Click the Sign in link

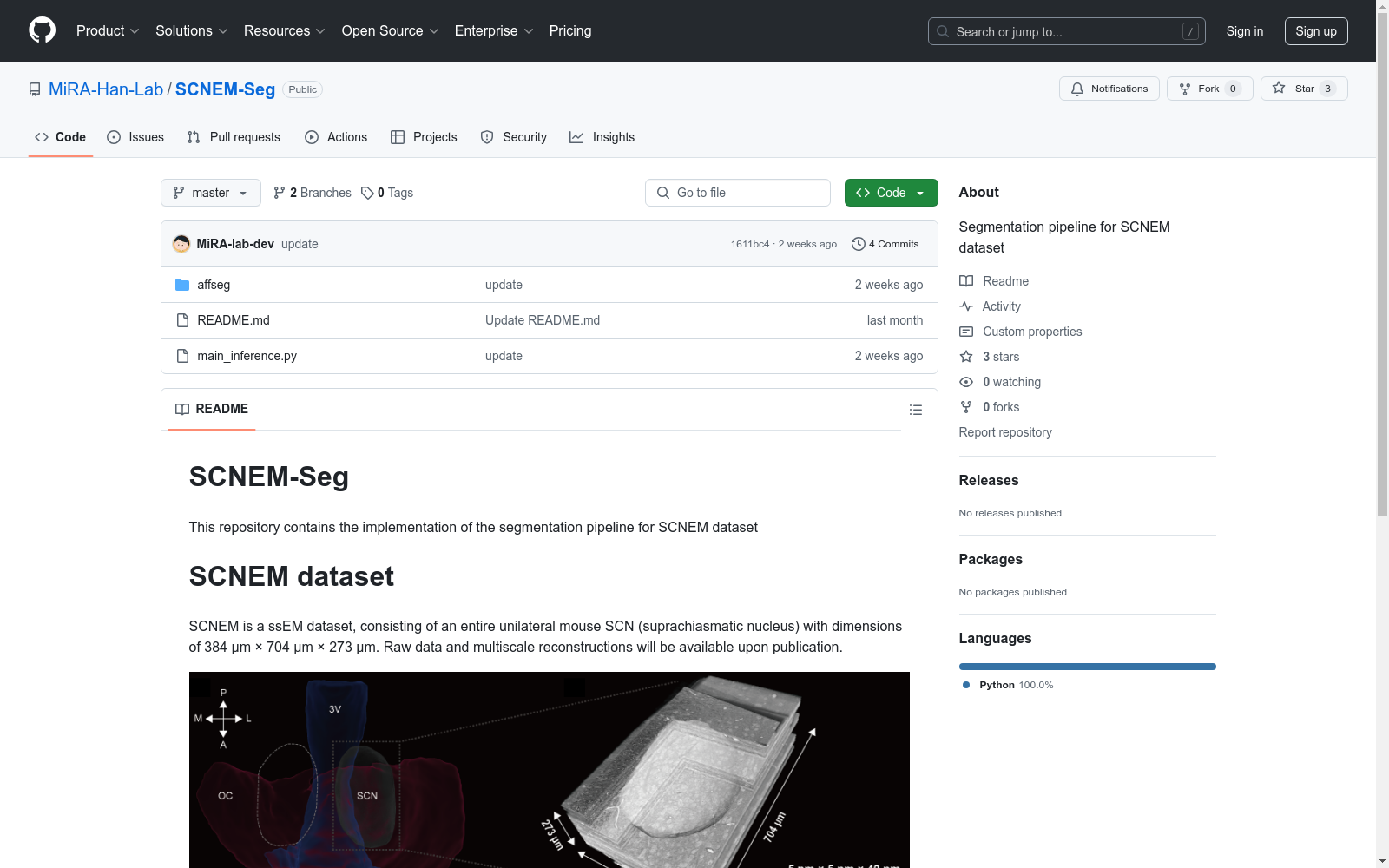[1245, 31]
